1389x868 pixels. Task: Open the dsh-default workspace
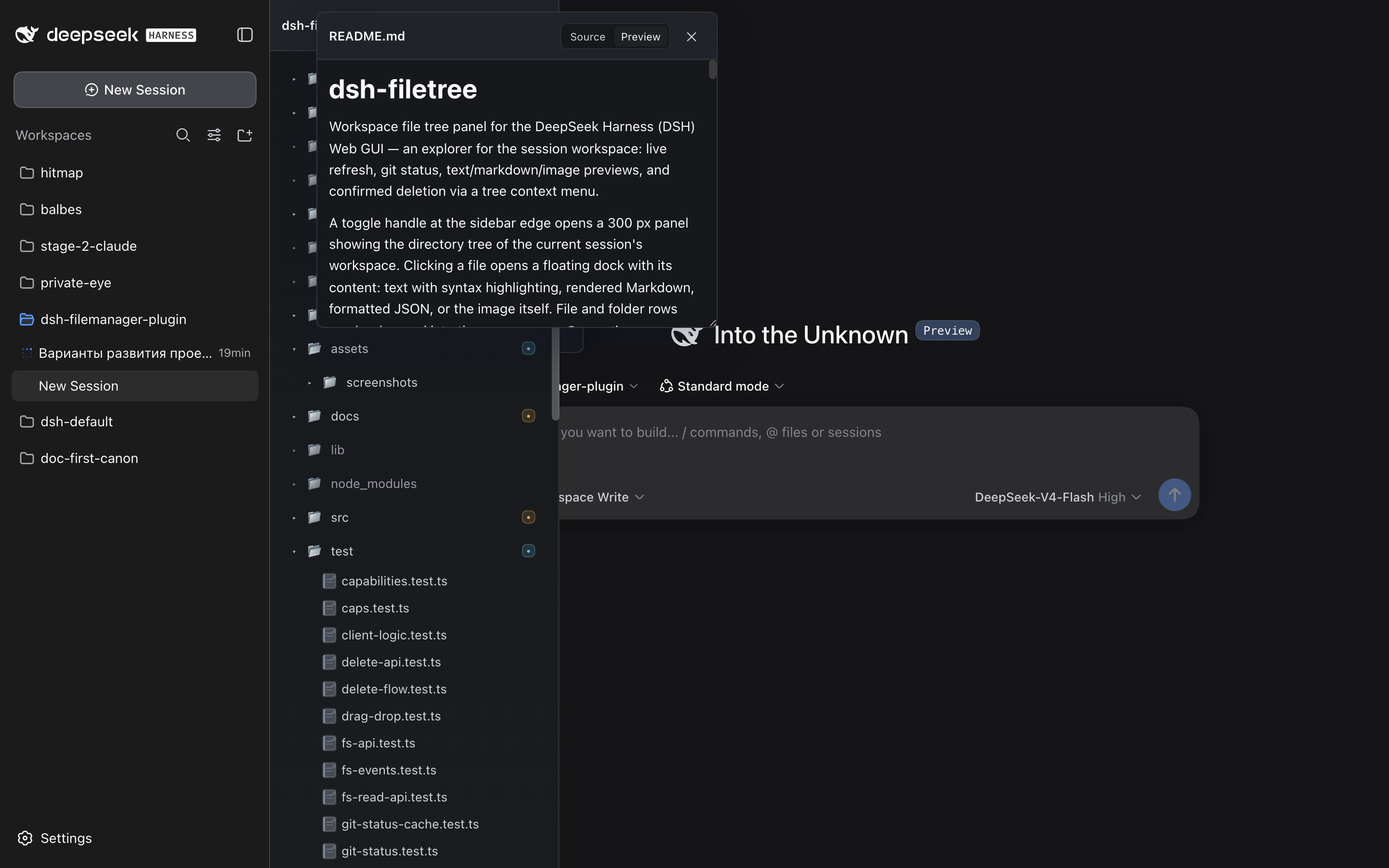[135, 421]
